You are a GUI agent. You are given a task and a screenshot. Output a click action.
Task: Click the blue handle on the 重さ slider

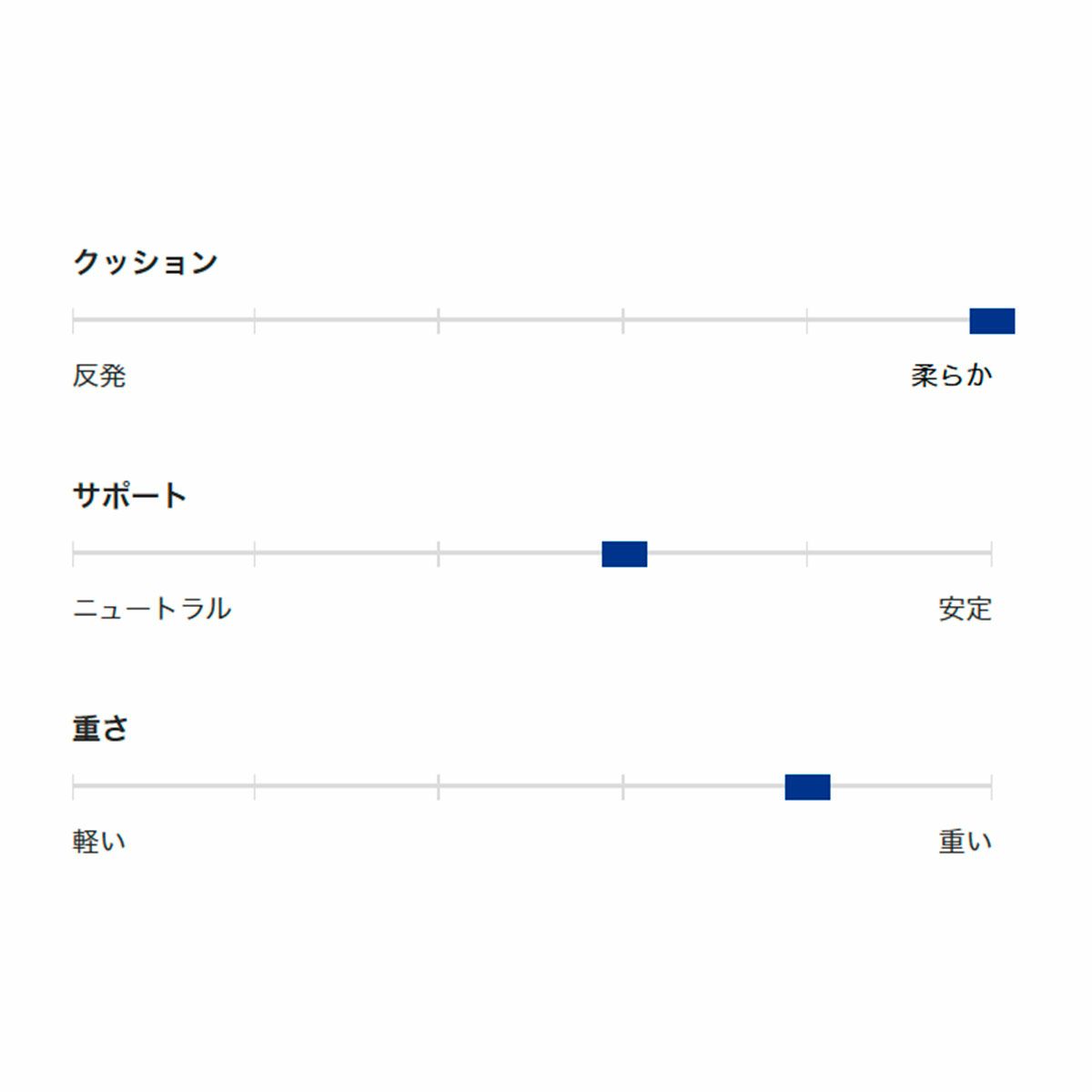click(x=807, y=787)
